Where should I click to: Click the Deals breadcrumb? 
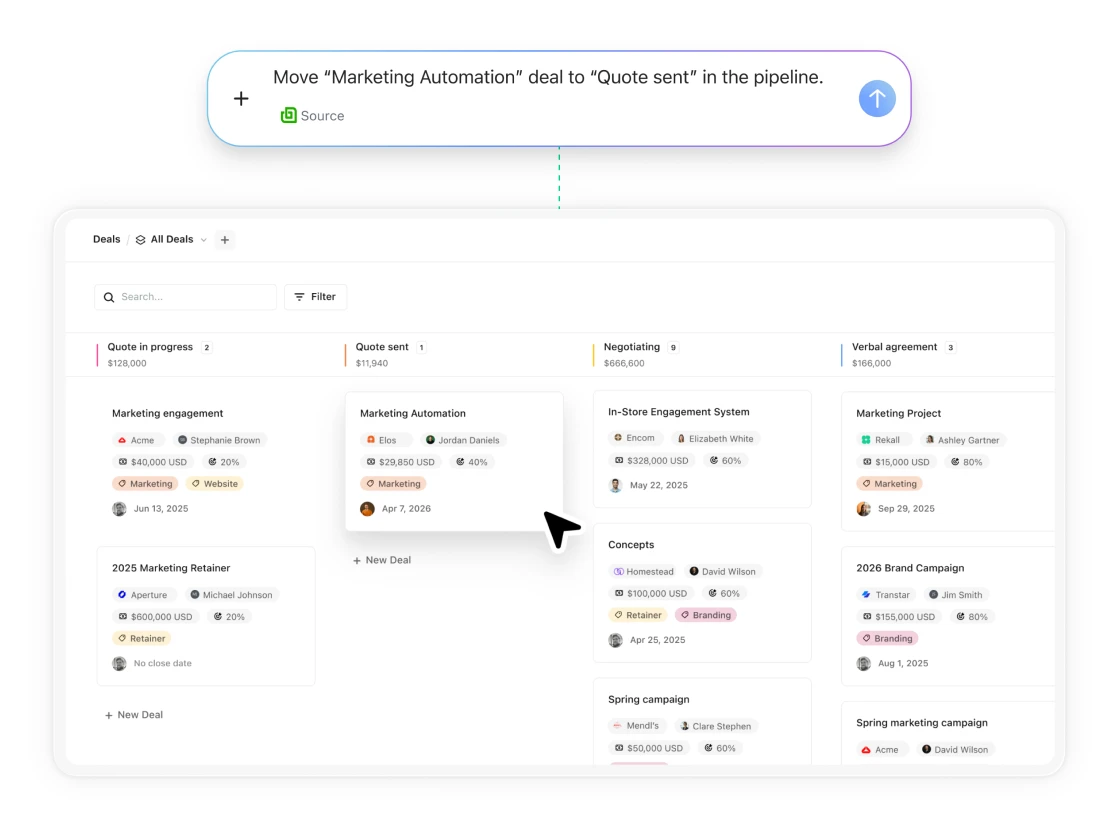click(x=106, y=239)
